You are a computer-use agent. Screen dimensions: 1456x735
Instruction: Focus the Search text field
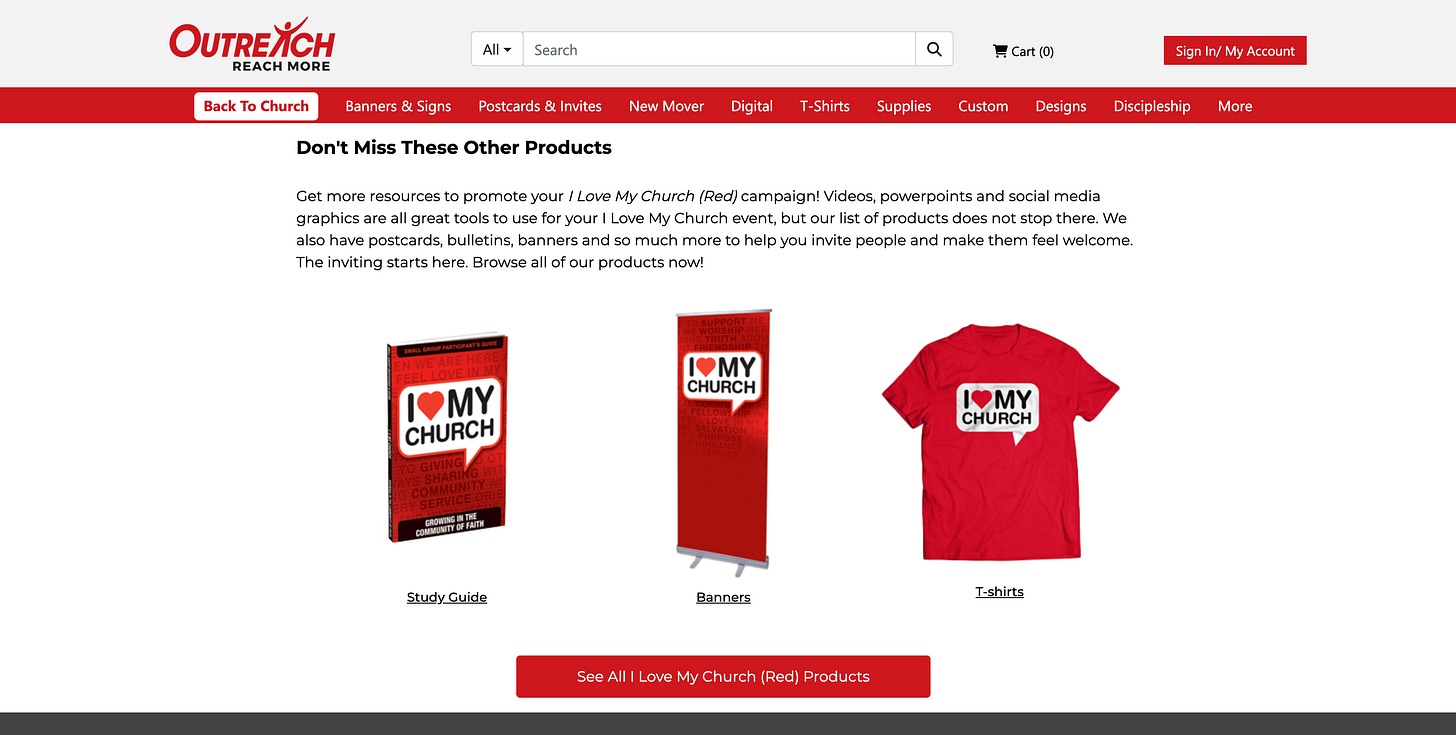click(719, 49)
